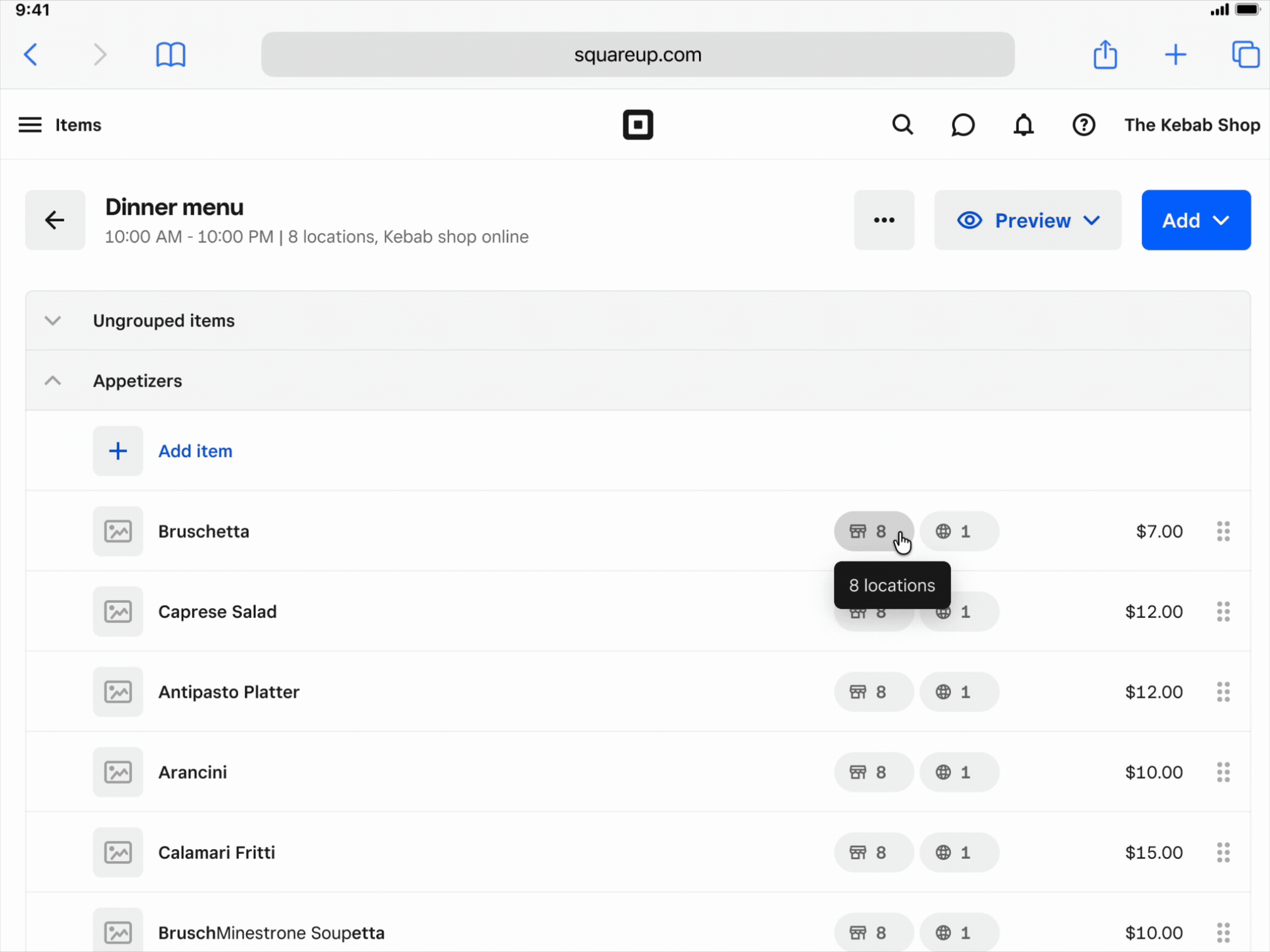Open the hamburger navigation menu
The width and height of the screenshot is (1270, 952).
click(x=30, y=125)
